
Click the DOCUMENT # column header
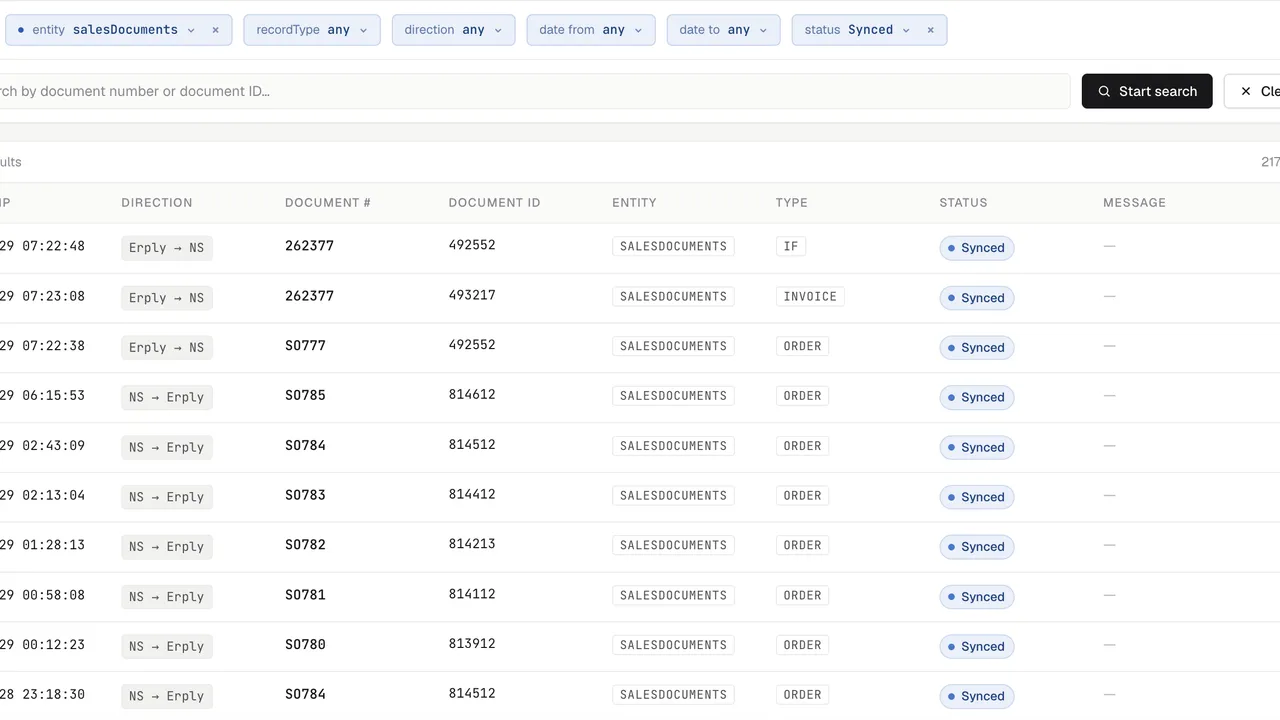(328, 203)
